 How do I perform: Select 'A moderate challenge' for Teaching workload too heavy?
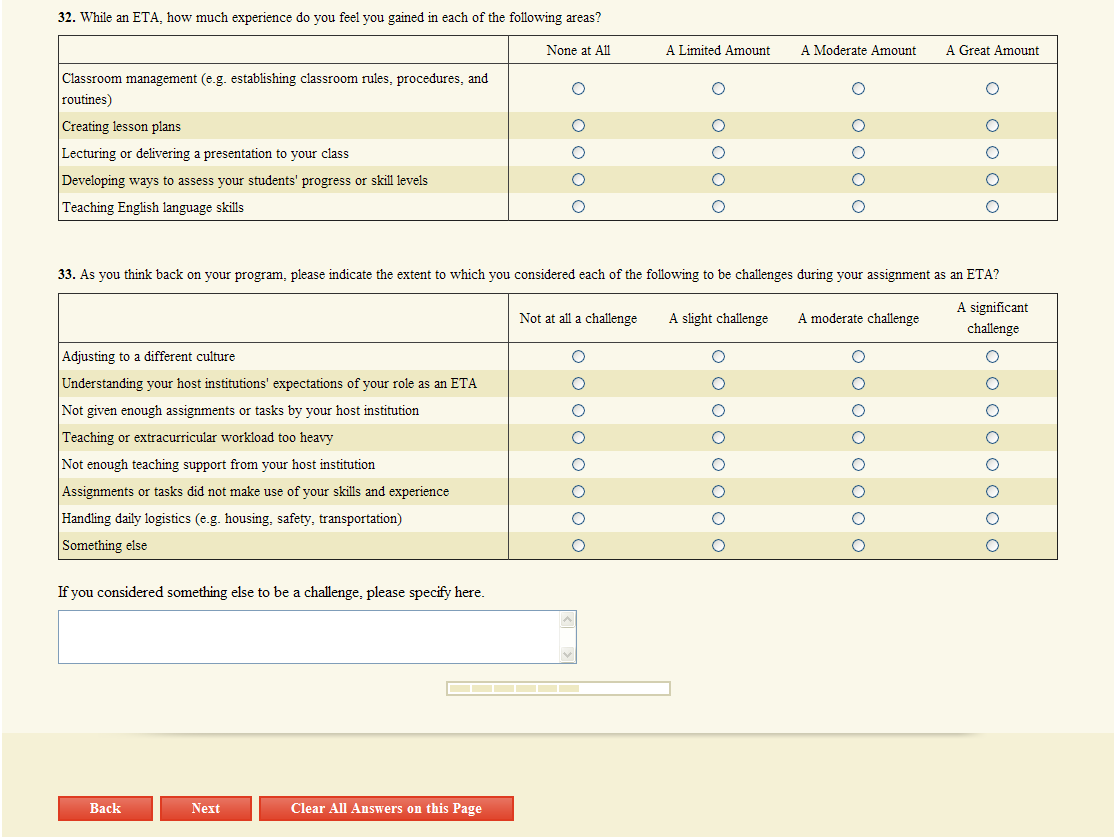click(x=858, y=438)
